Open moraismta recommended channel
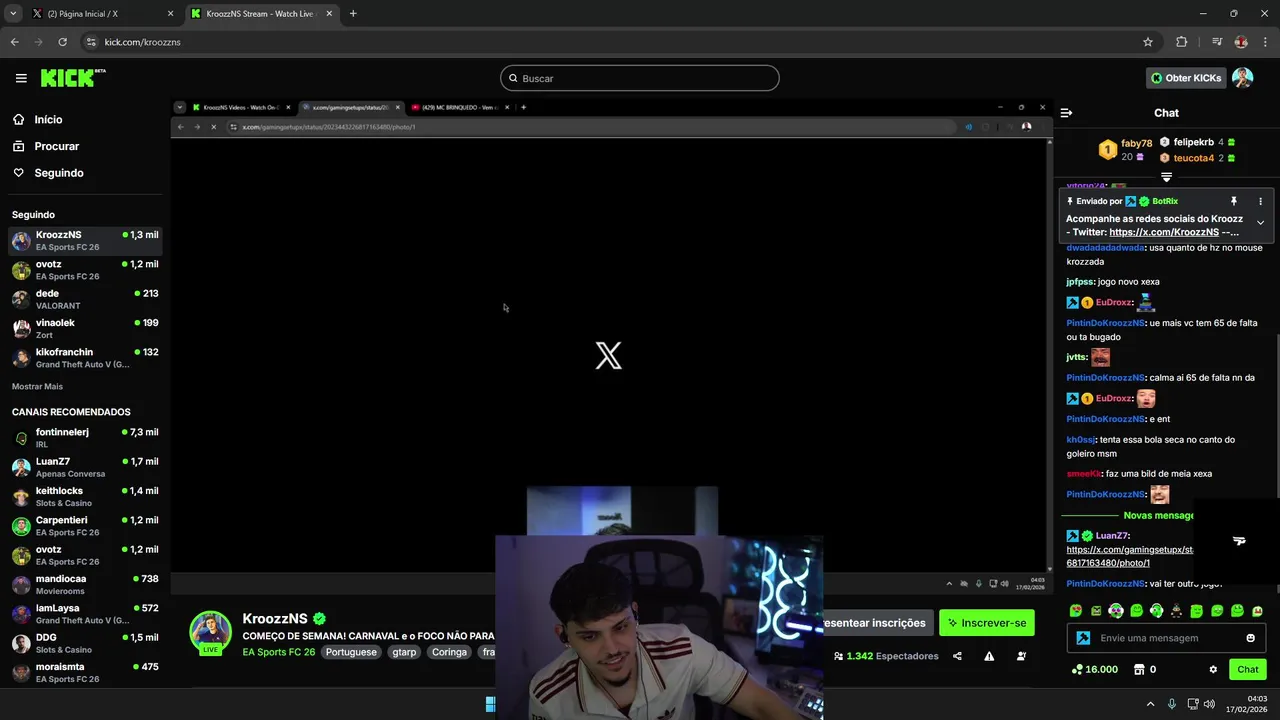The height and width of the screenshot is (720, 1280). pyautogui.click(x=84, y=672)
